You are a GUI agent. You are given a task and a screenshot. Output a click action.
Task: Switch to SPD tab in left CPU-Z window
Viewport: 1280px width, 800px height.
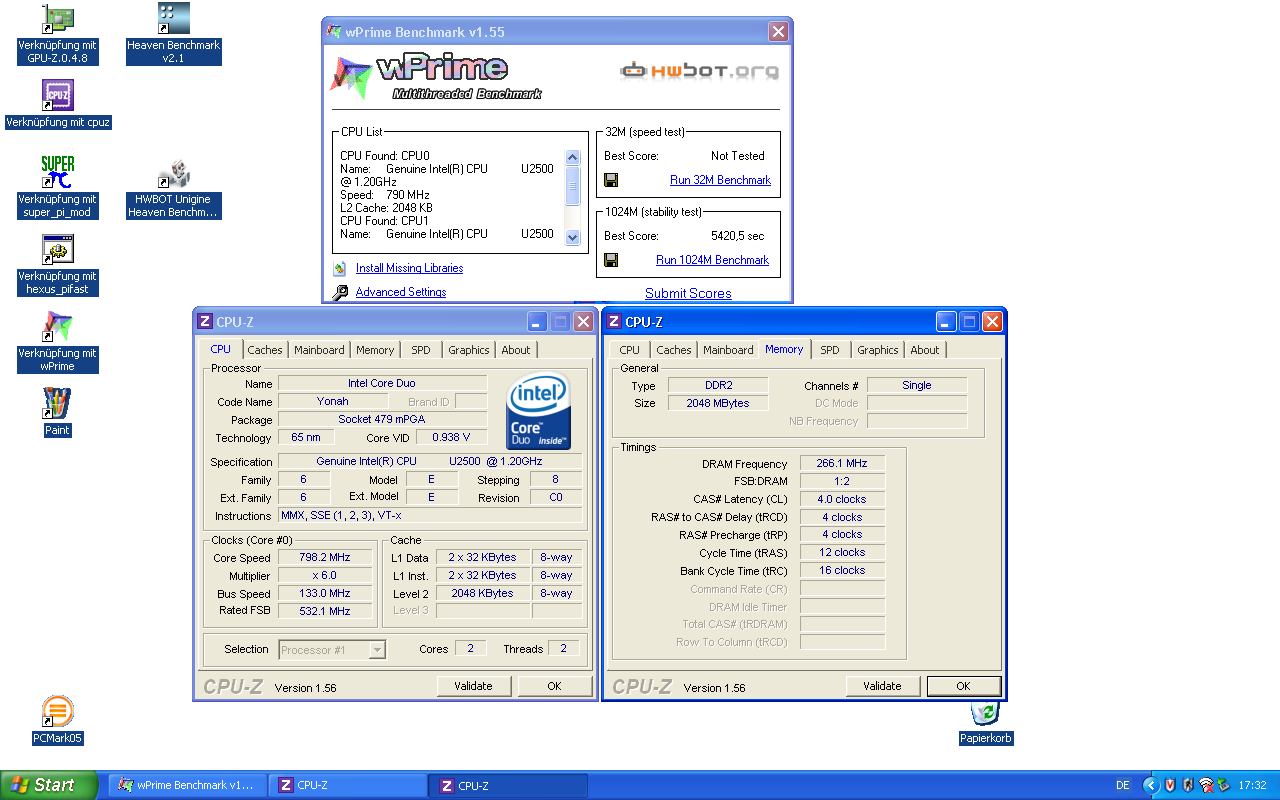tap(421, 350)
